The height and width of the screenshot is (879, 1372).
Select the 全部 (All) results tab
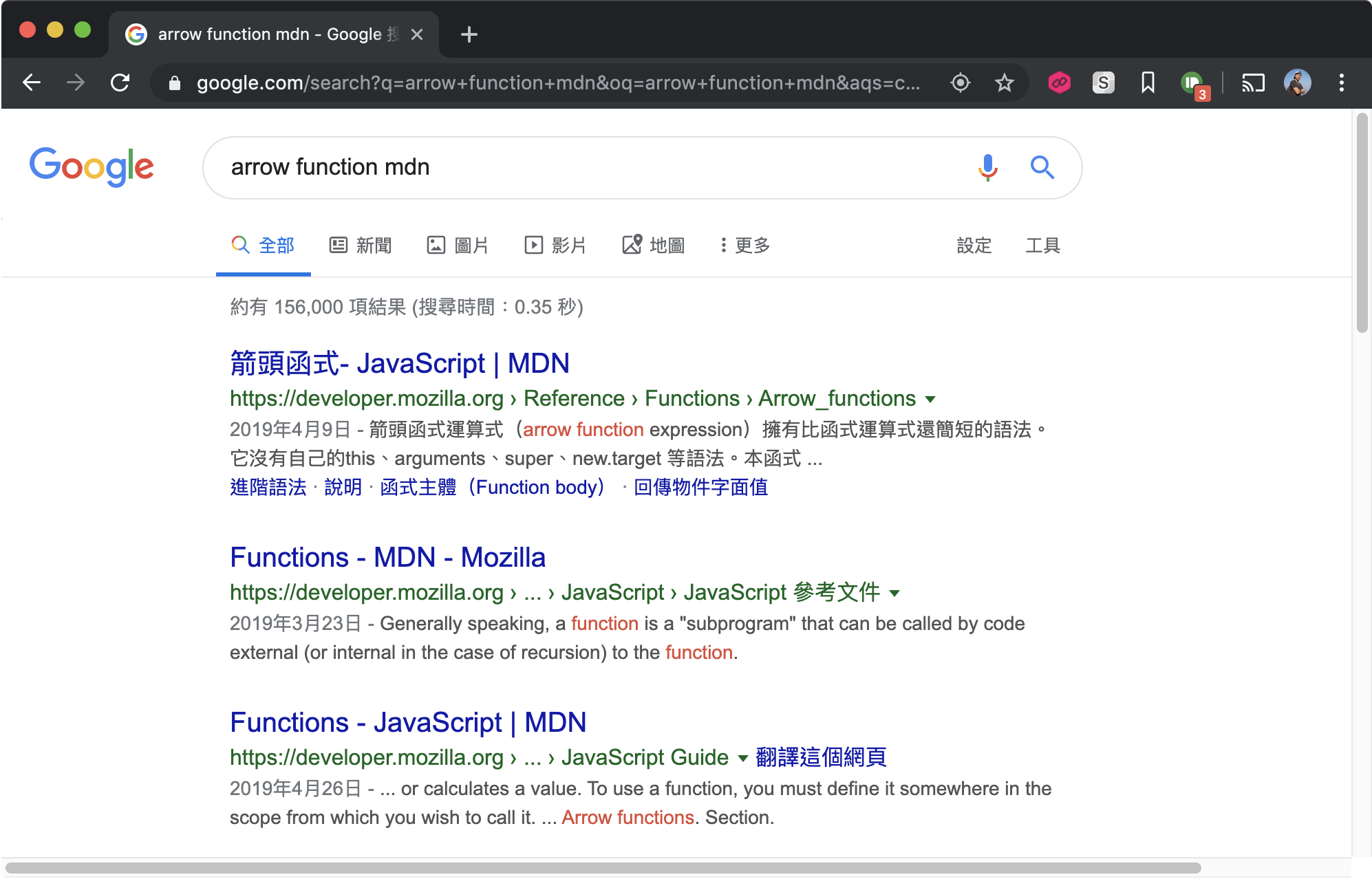tap(264, 246)
